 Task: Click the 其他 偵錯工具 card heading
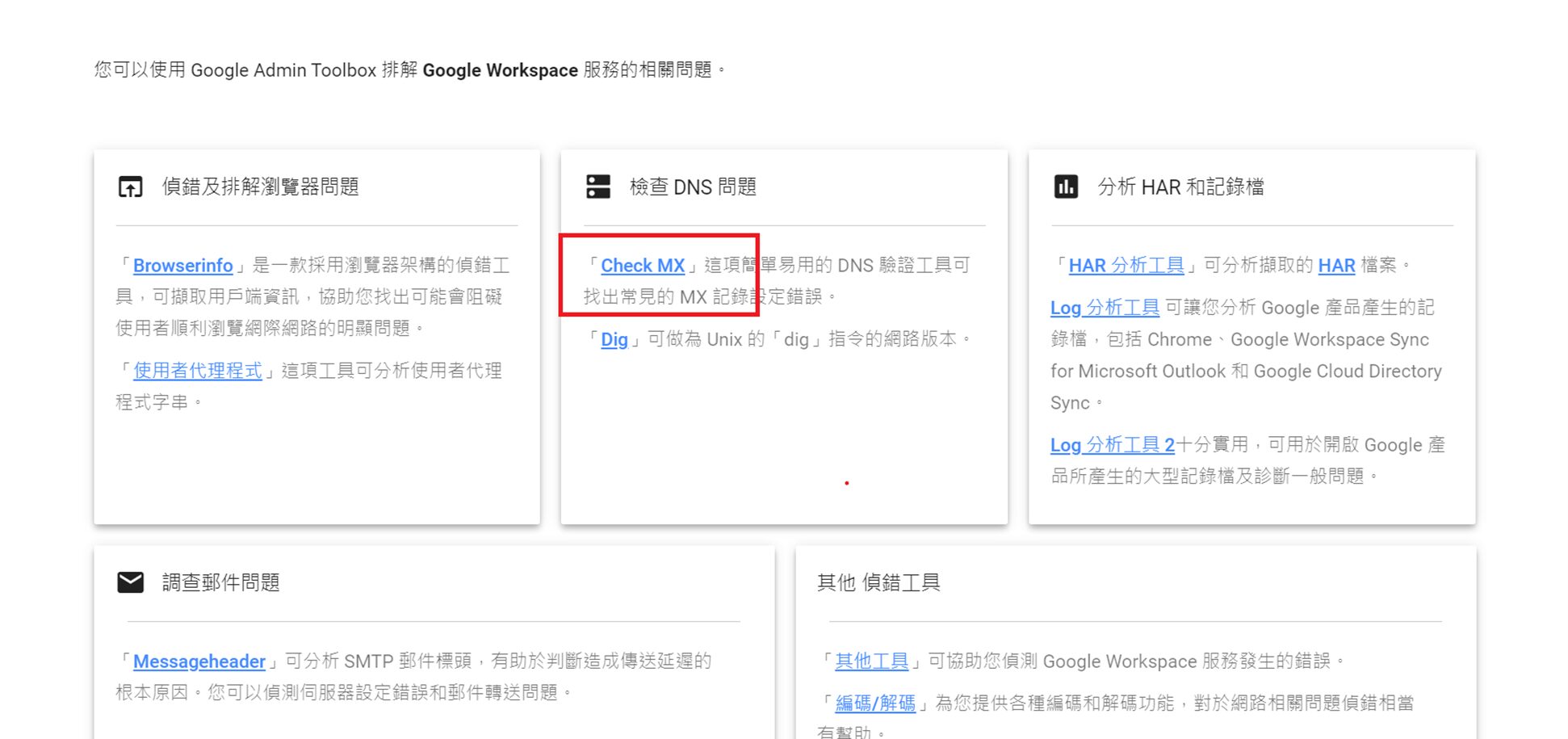878,582
